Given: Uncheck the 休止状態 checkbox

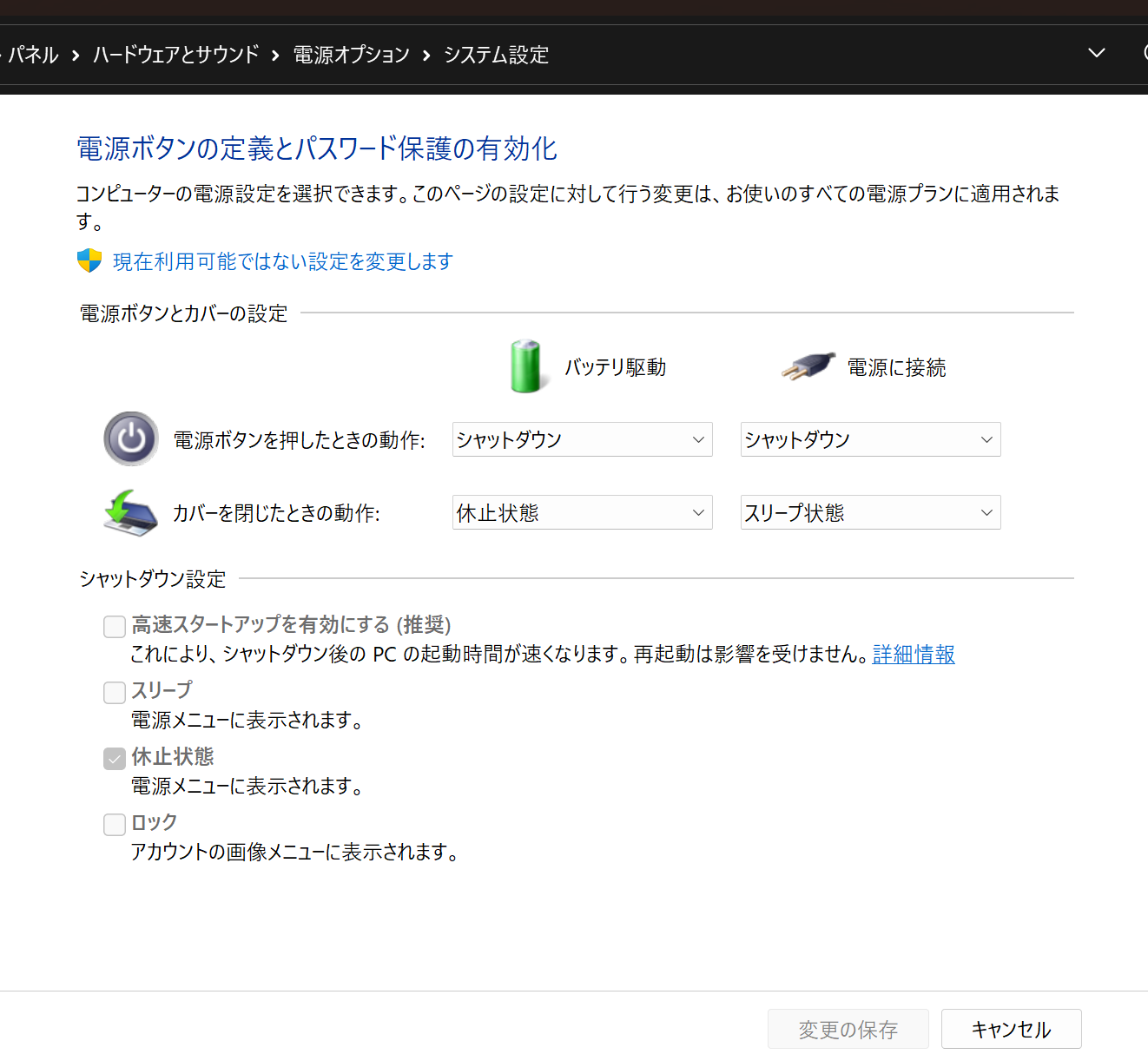Looking at the screenshot, I should click(115, 758).
